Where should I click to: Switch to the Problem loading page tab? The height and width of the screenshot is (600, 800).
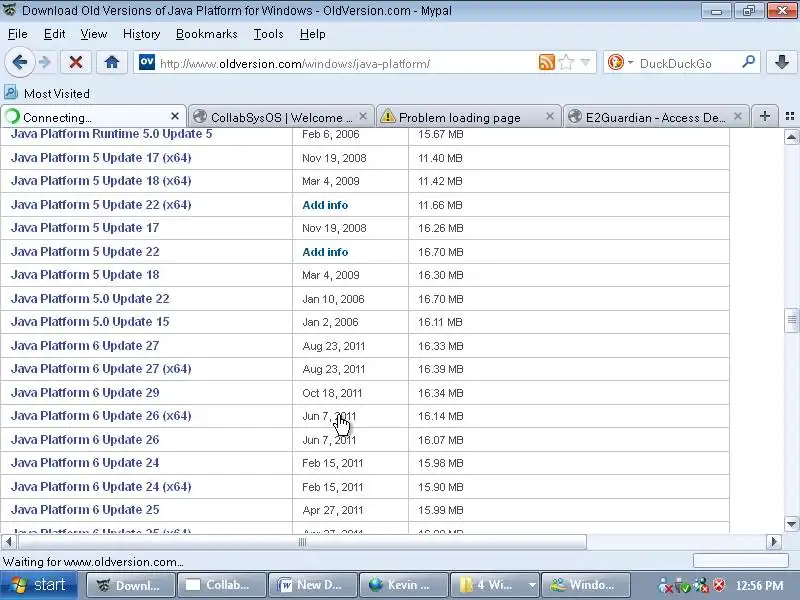tap(468, 117)
